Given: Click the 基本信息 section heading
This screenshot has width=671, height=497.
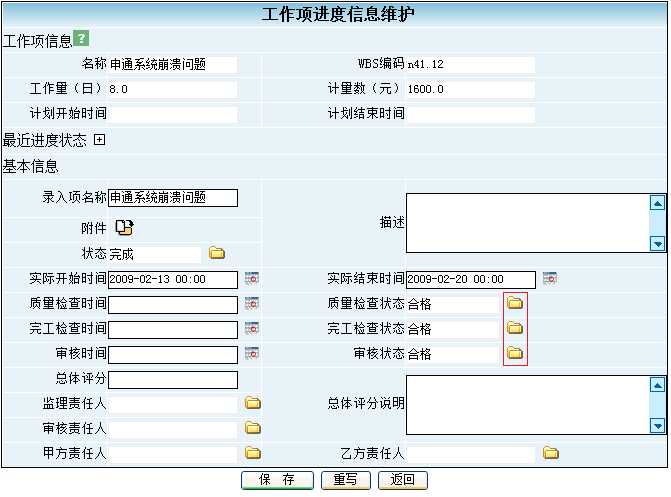Looking at the screenshot, I should click(30, 166).
